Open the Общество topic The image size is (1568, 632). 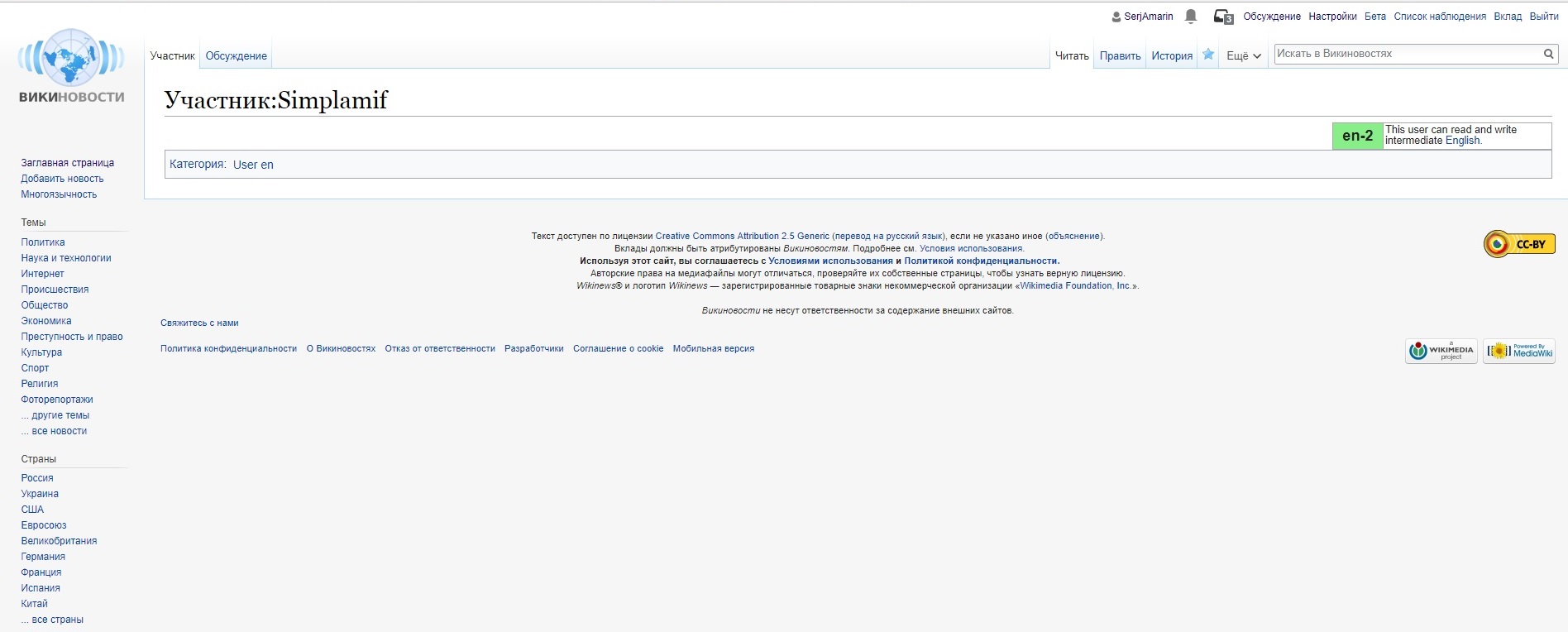[x=45, y=305]
